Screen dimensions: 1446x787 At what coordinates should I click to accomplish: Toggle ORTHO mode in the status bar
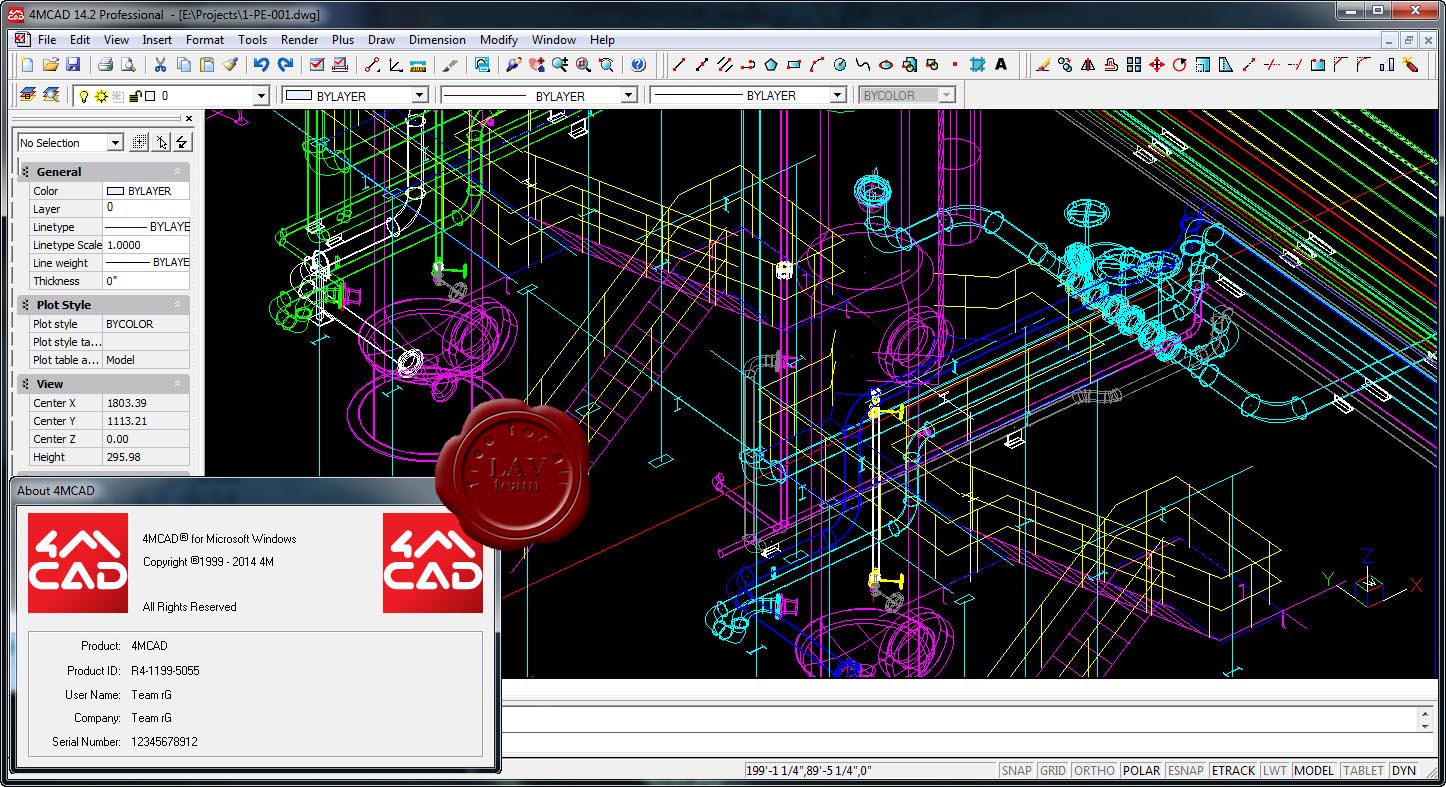pyautogui.click(x=1095, y=771)
